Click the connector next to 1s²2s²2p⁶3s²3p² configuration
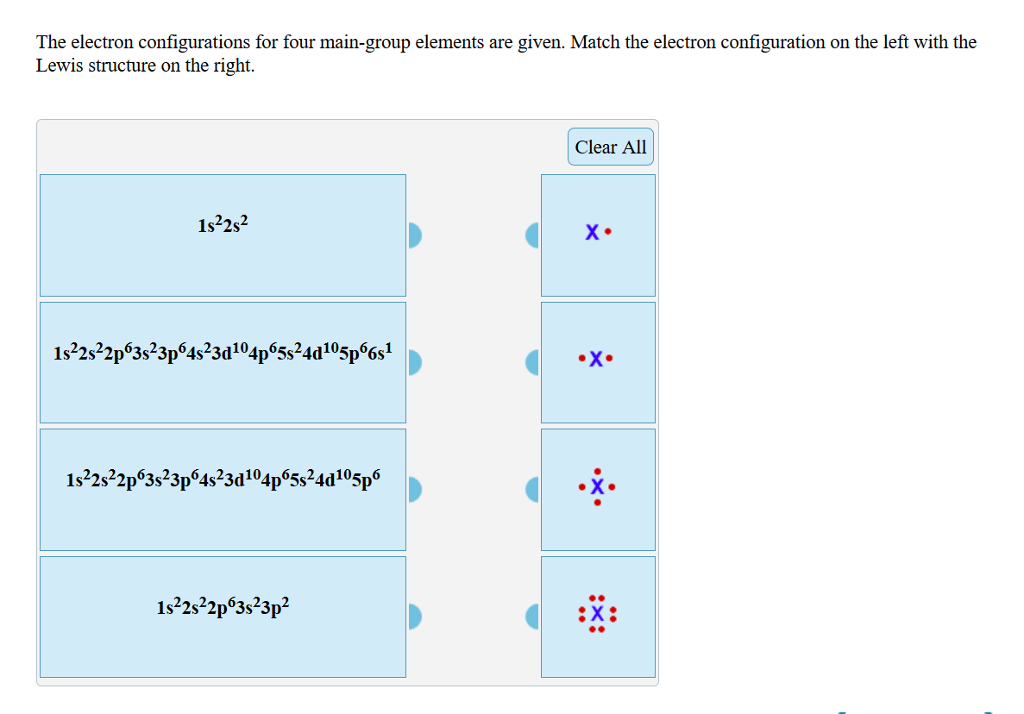Screen dimensions: 1024x714 click(x=413, y=617)
